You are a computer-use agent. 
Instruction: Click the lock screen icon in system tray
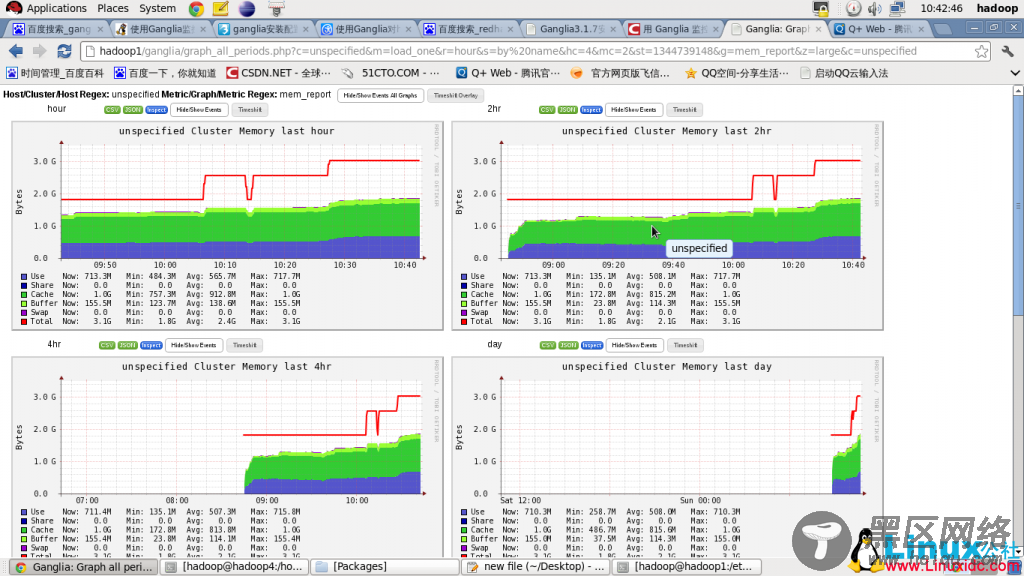point(820,8)
